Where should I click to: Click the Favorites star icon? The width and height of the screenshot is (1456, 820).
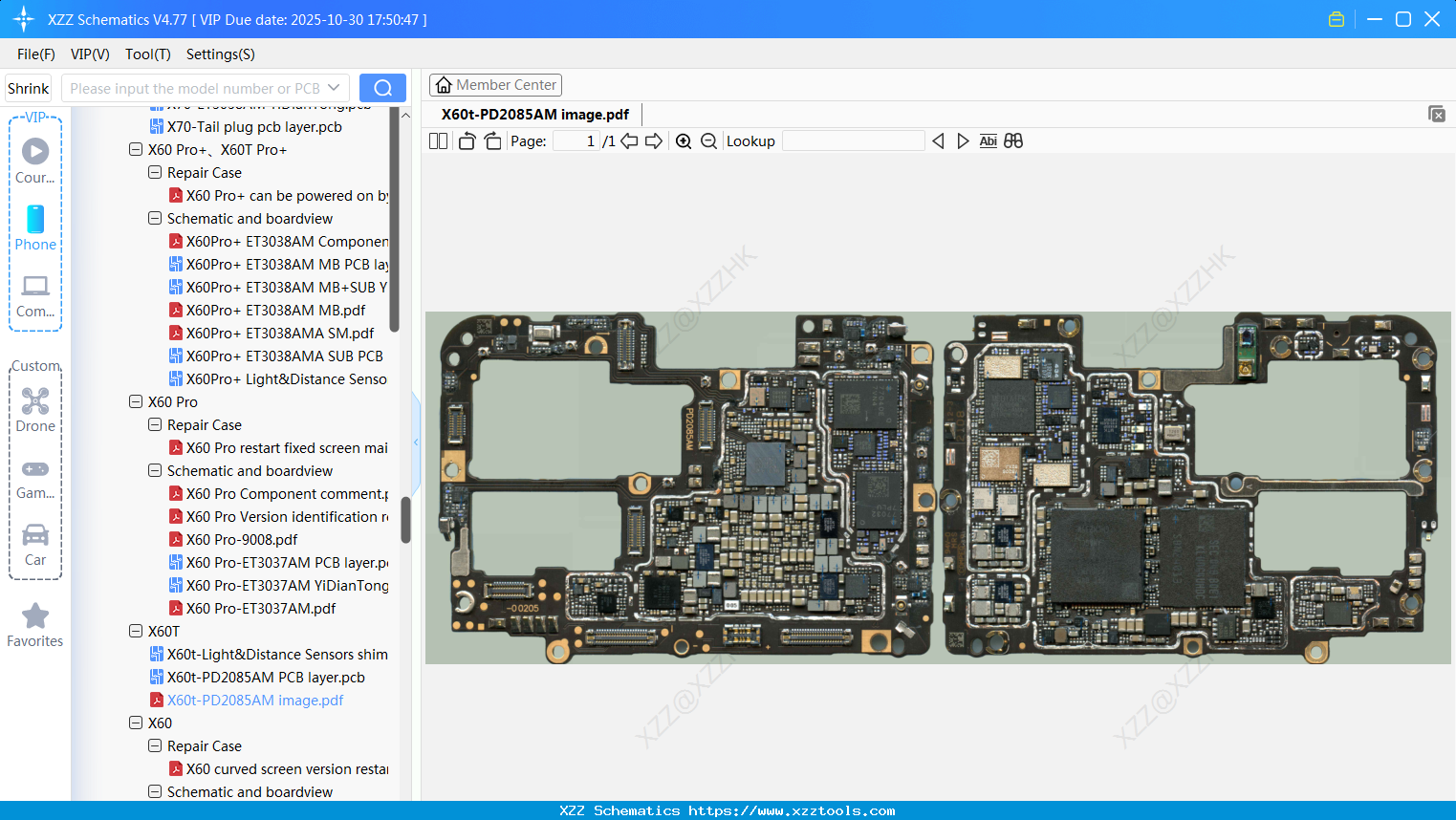(x=34, y=615)
